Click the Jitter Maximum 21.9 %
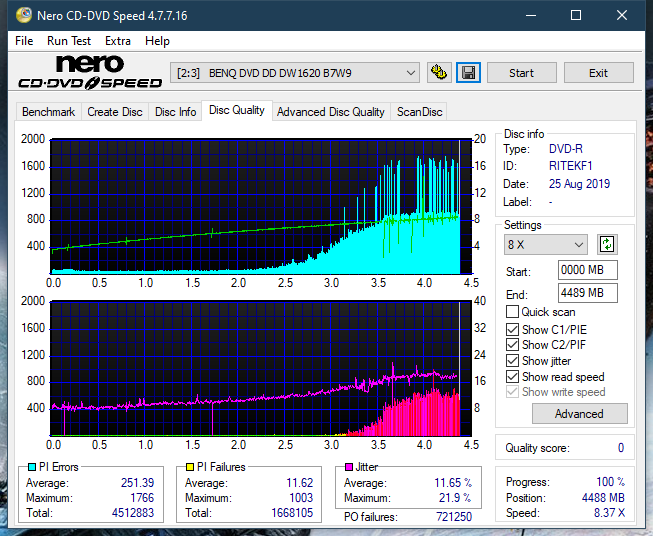This screenshot has width=653, height=536. coord(455,498)
